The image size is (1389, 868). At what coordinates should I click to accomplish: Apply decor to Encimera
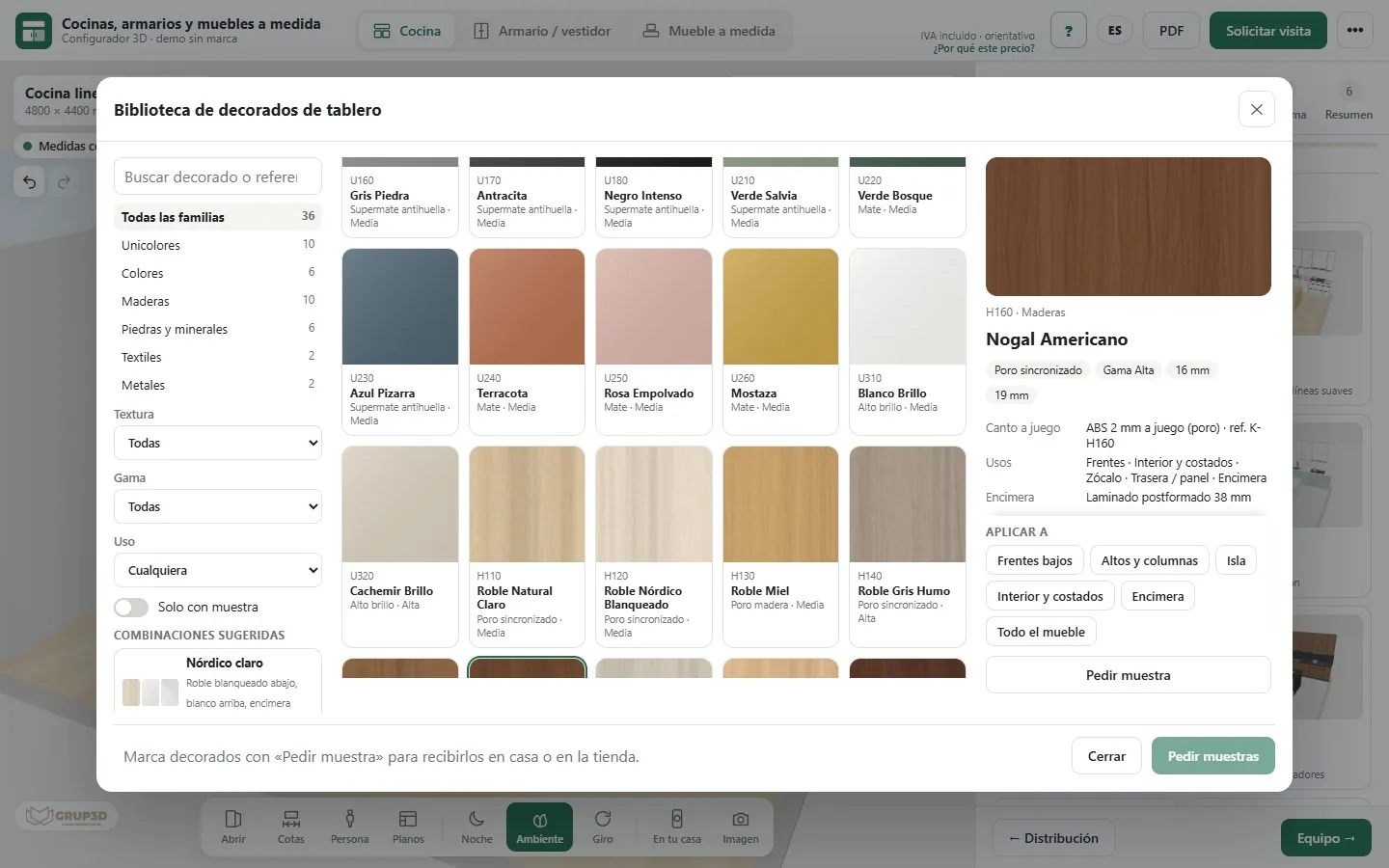pyautogui.click(x=1157, y=596)
